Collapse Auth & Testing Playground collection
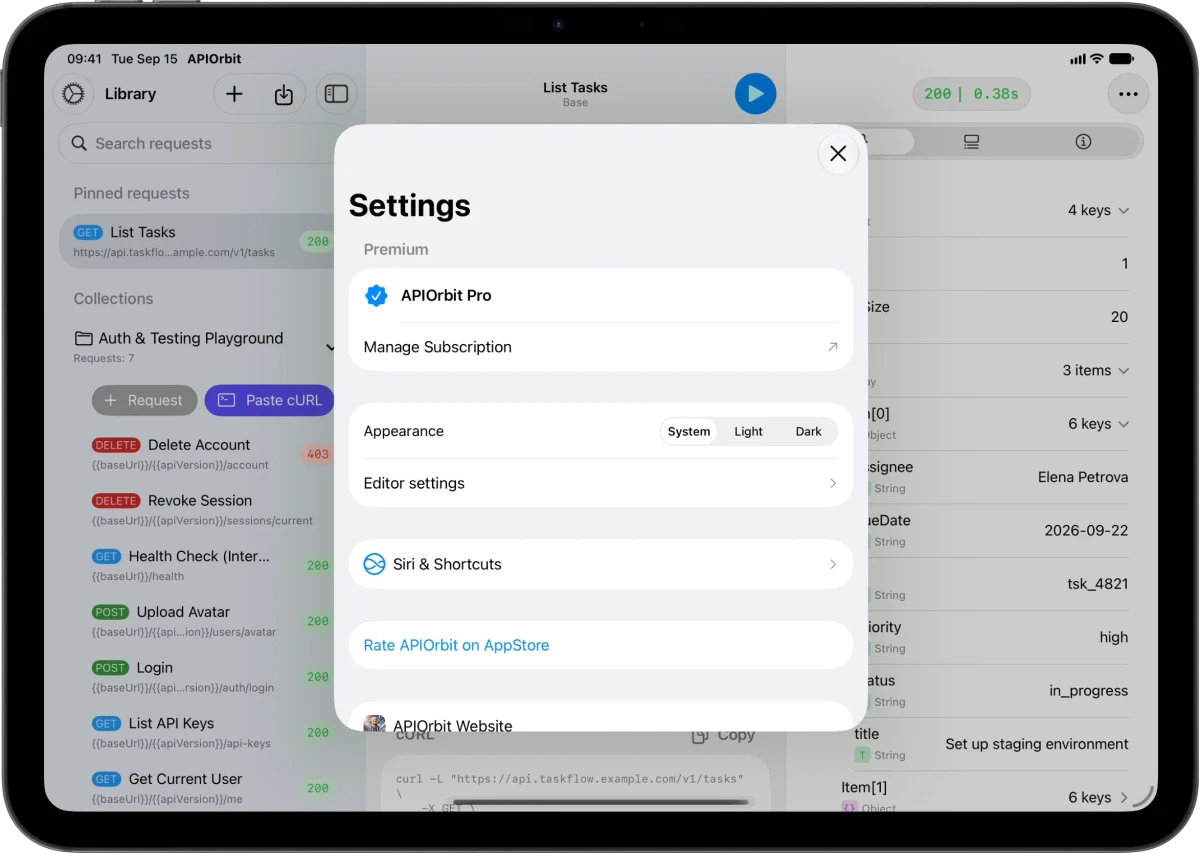 [330, 347]
